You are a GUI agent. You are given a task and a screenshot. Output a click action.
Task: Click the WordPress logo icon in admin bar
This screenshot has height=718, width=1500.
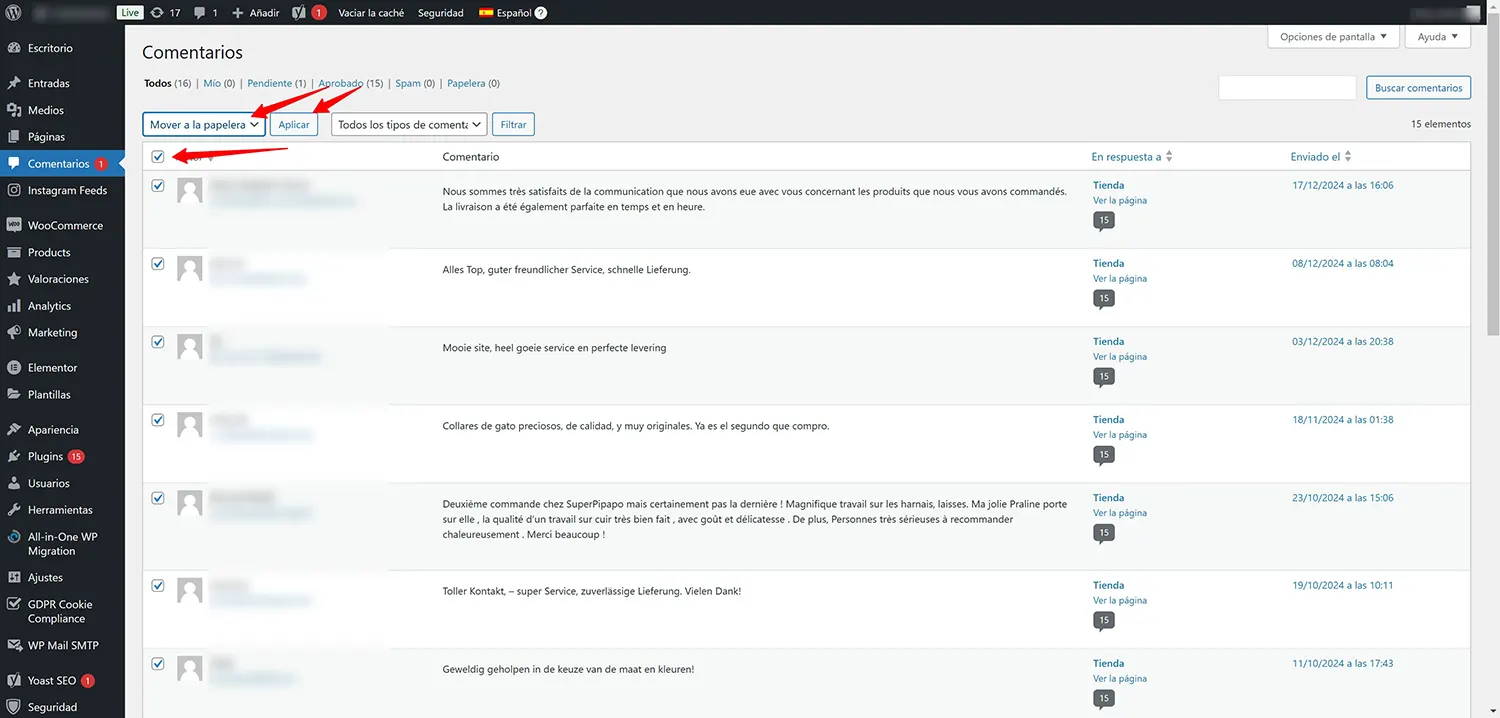pos(14,13)
